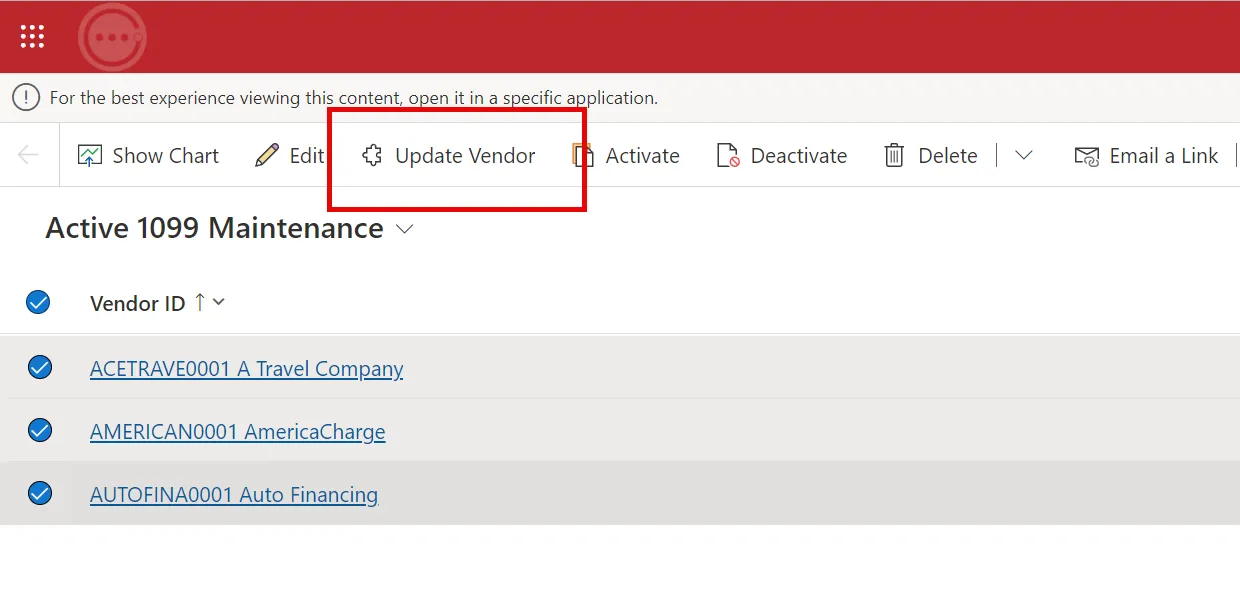This screenshot has width=1240, height=590.
Task: Click the Deactivate document icon
Action: (728, 156)
